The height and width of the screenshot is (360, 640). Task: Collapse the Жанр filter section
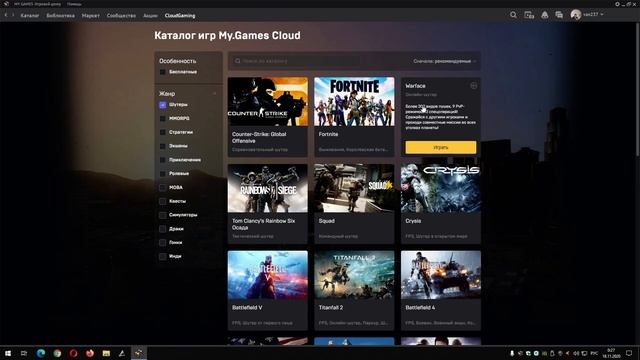(215, 93)
